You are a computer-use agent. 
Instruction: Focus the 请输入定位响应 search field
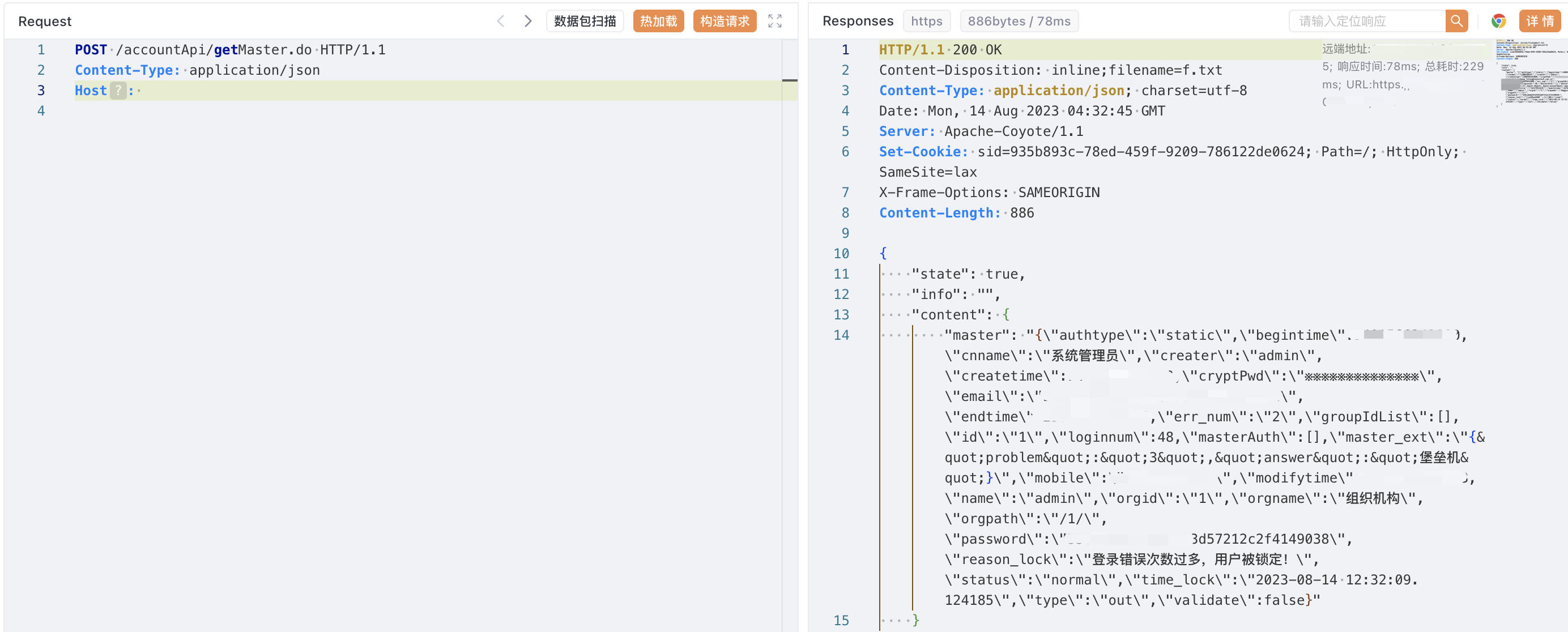coord(1366,22)
